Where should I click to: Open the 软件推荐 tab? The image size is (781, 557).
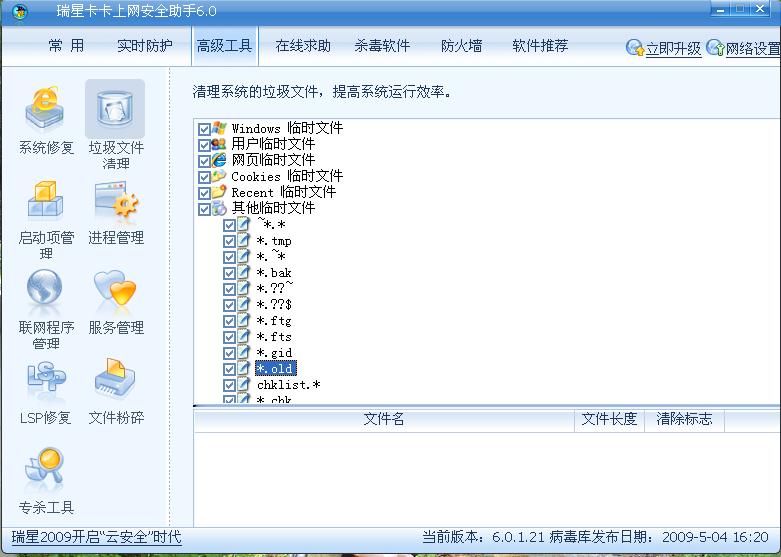(x=540, y=46)
